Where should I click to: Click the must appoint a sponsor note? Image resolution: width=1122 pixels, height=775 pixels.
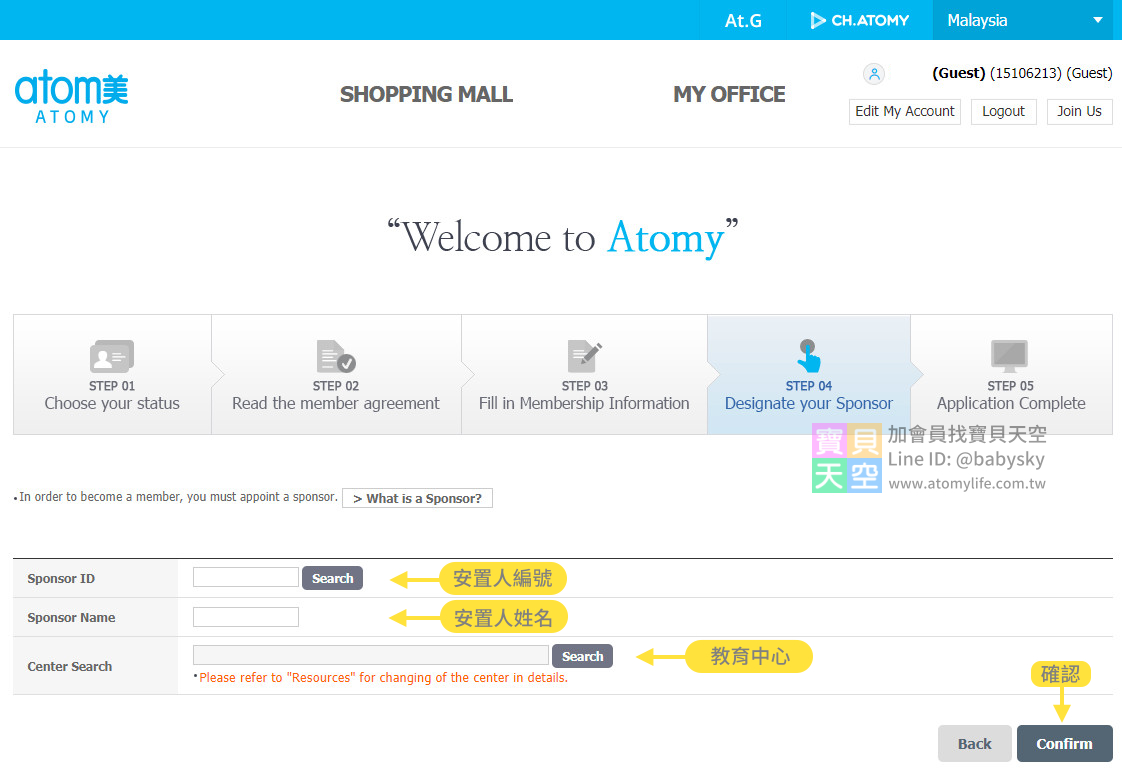pos(178,497)
